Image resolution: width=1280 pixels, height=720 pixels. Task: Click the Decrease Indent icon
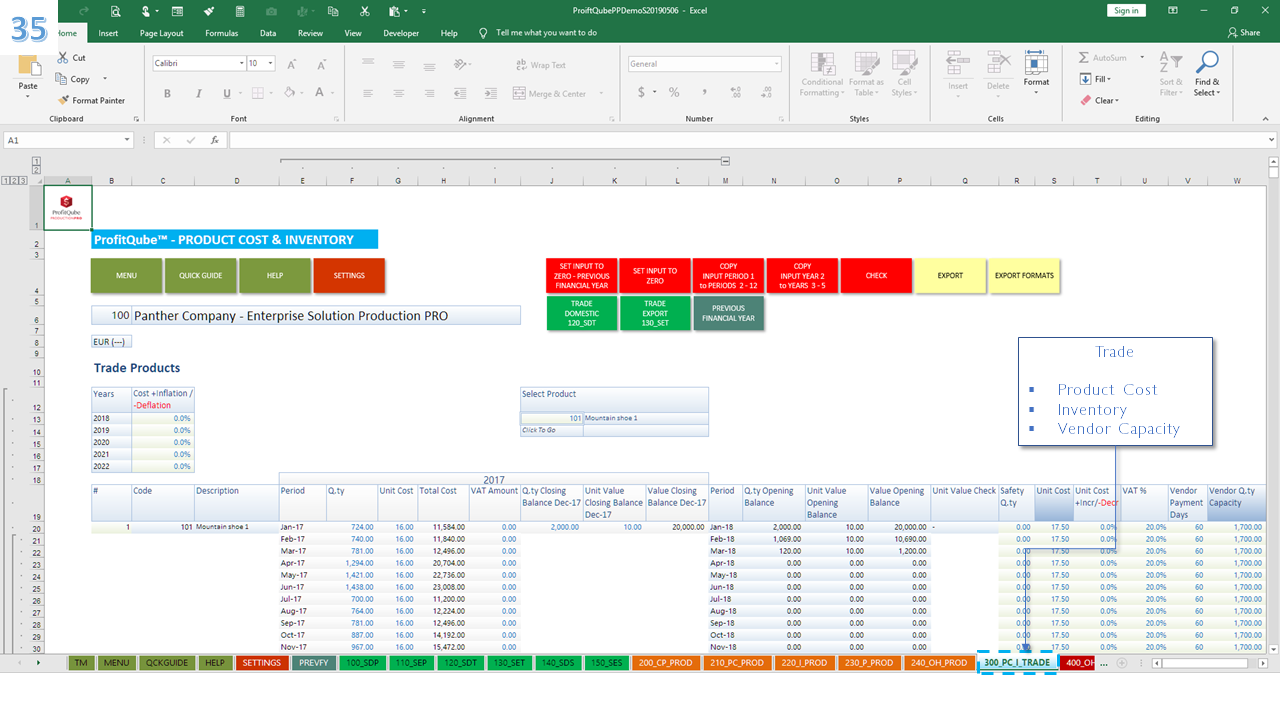462,94
